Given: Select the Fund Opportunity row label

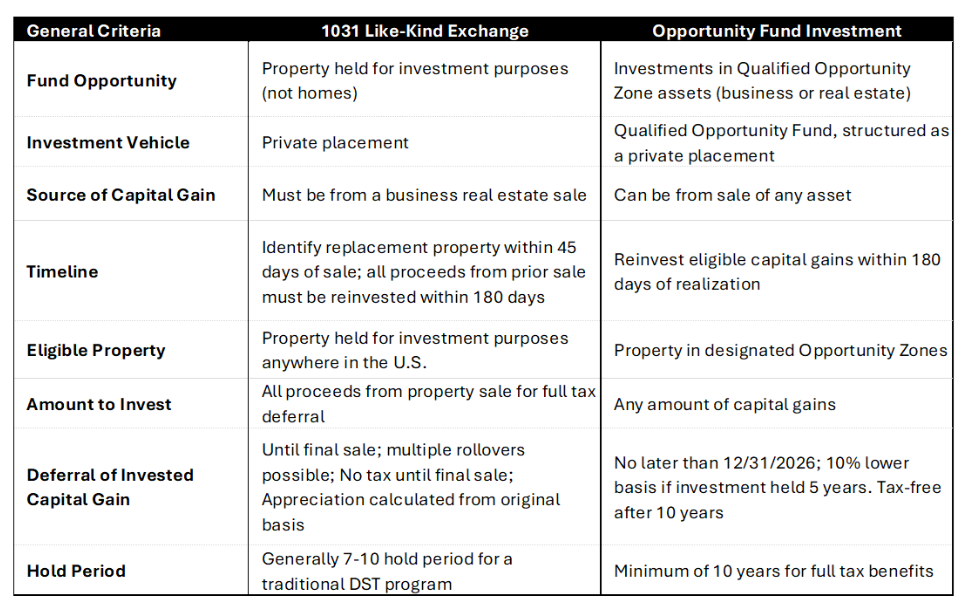Looking at the screenshot, I should coord(101,81).
